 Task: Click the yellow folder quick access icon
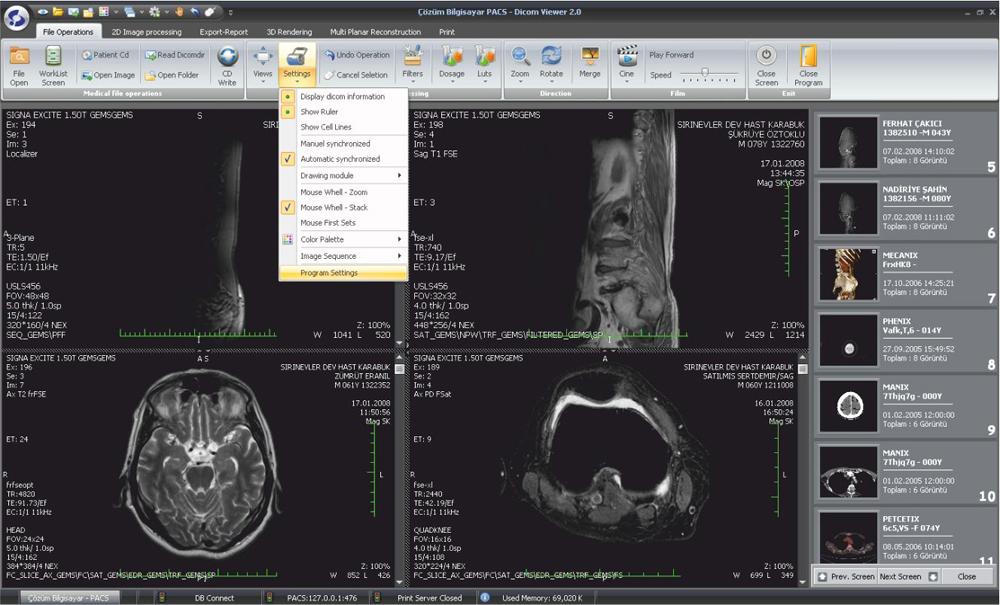[x=58, y=12]
